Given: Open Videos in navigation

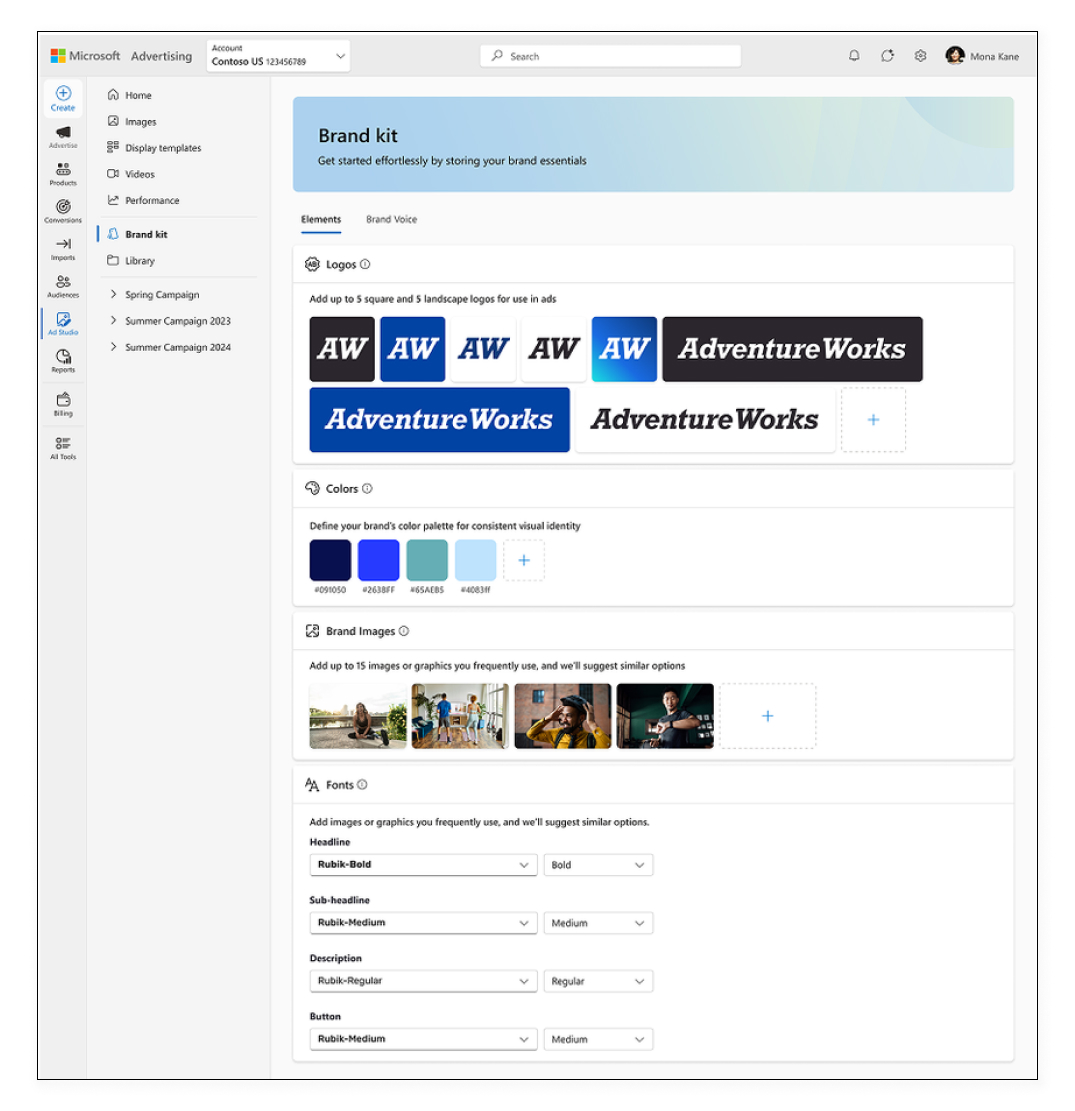Looking at the screenshot, I should 140,174.
